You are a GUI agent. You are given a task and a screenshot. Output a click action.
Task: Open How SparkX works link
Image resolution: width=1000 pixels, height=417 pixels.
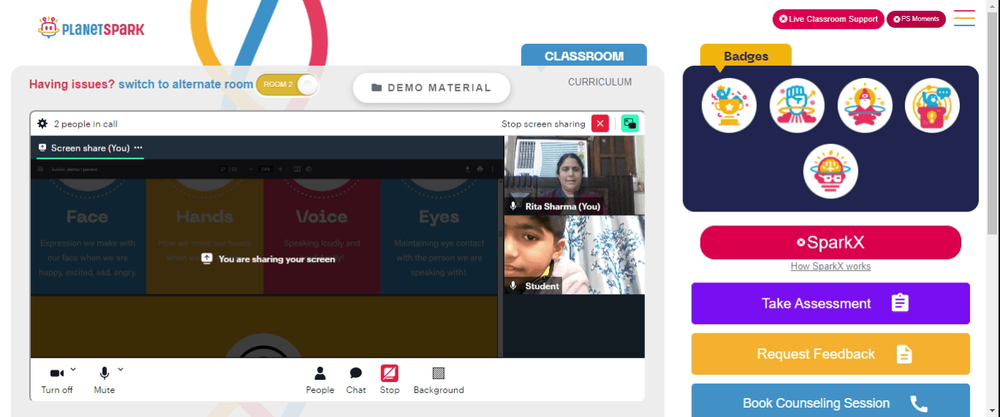[830, 267]
